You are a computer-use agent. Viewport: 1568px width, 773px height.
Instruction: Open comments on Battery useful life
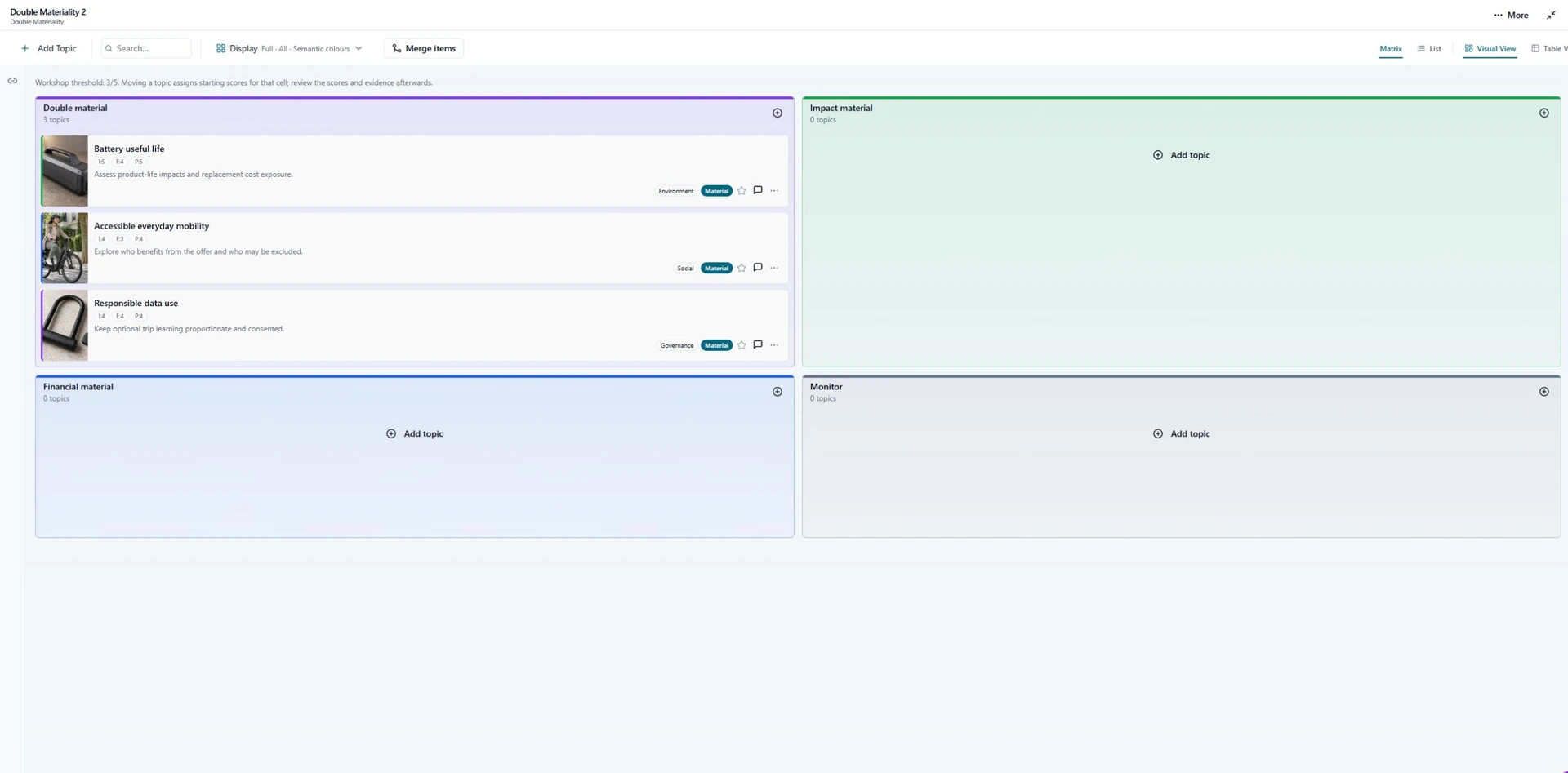[758, 190]
